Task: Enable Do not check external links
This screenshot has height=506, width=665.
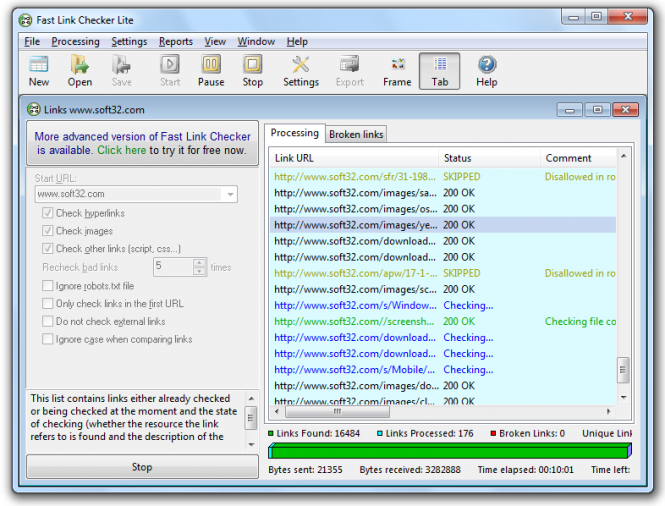Action: (x=48, y=321)
